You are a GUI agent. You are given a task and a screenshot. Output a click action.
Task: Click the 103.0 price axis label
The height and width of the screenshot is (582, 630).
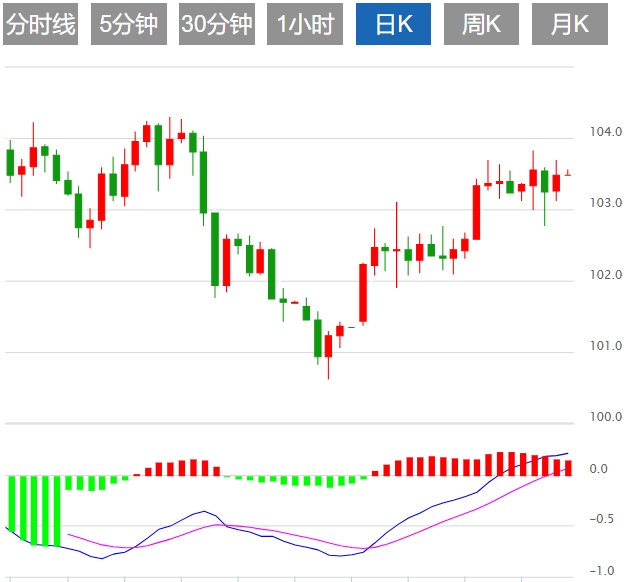[x=606, y=203]
